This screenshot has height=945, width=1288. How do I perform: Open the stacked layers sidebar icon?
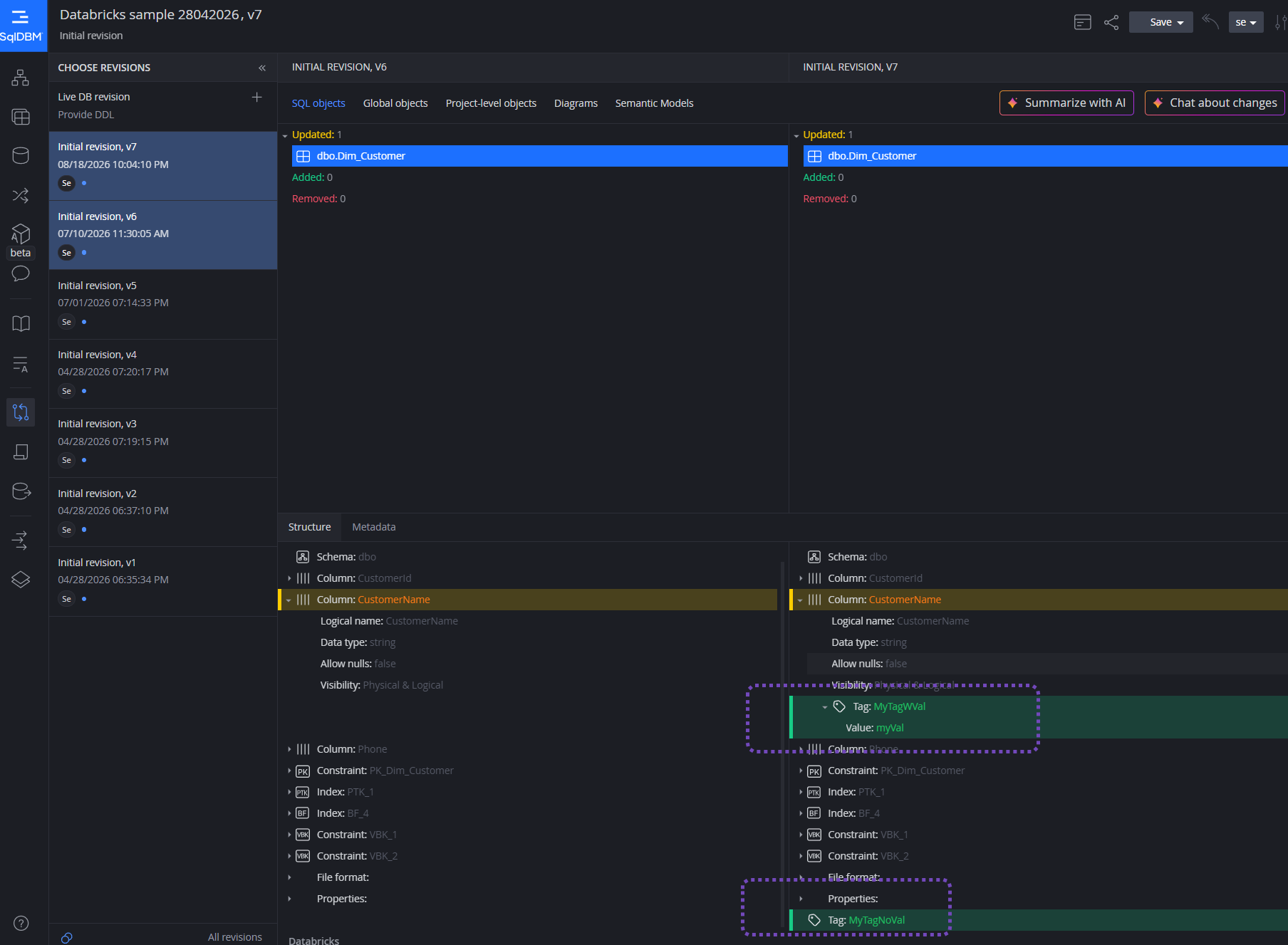coord(21,580)
